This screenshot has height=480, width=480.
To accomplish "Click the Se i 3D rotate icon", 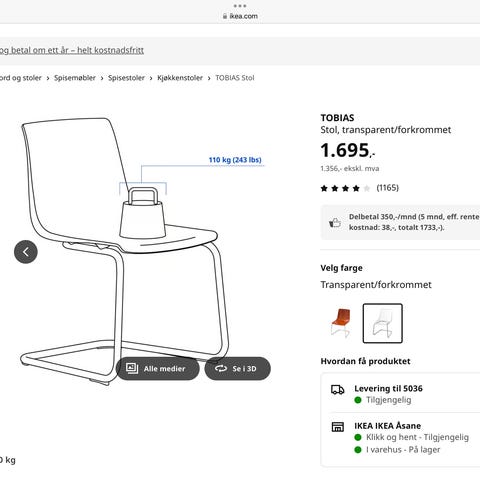I will [x=221, y=368].
